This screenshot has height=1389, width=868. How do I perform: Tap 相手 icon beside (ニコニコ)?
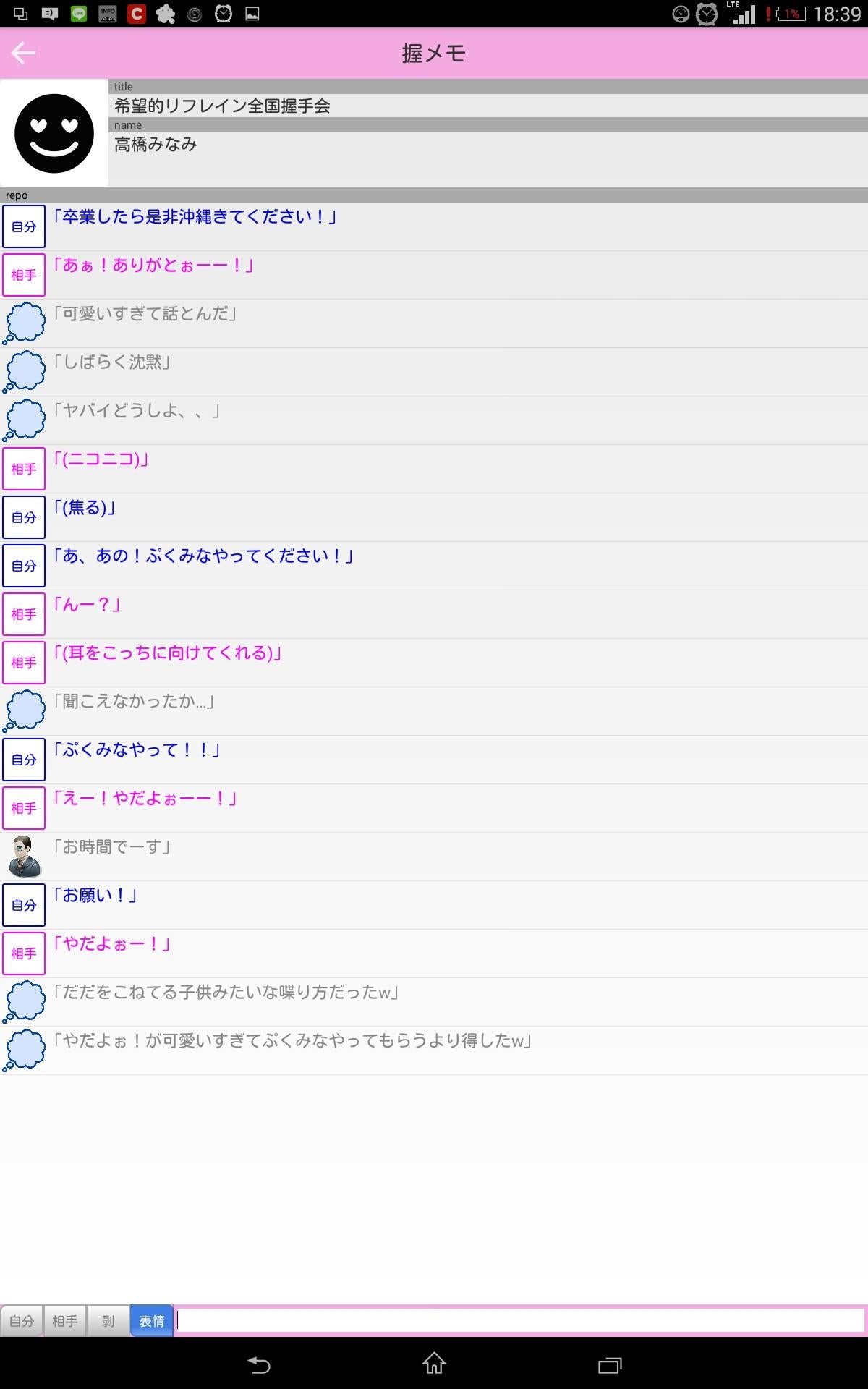pos(24,469)
